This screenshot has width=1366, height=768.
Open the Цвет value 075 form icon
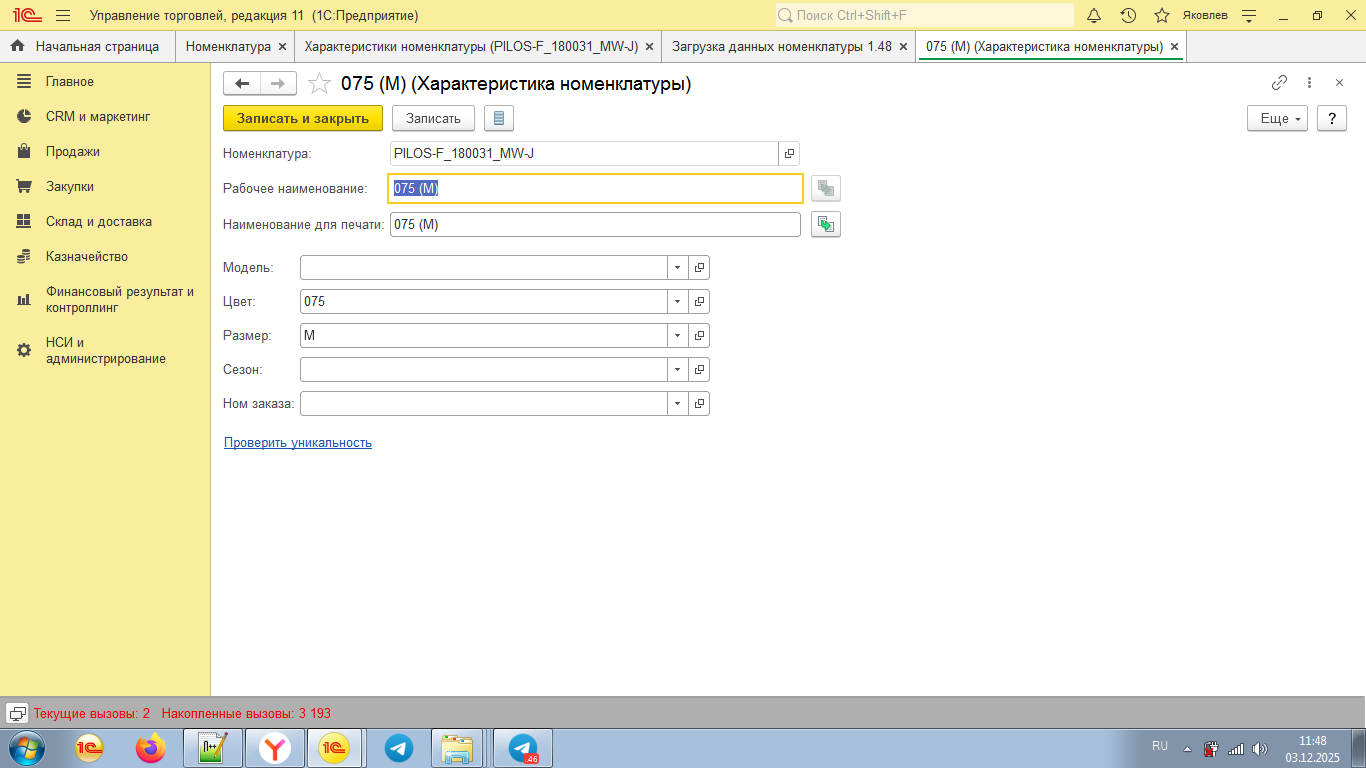click(x=700, y=301)
